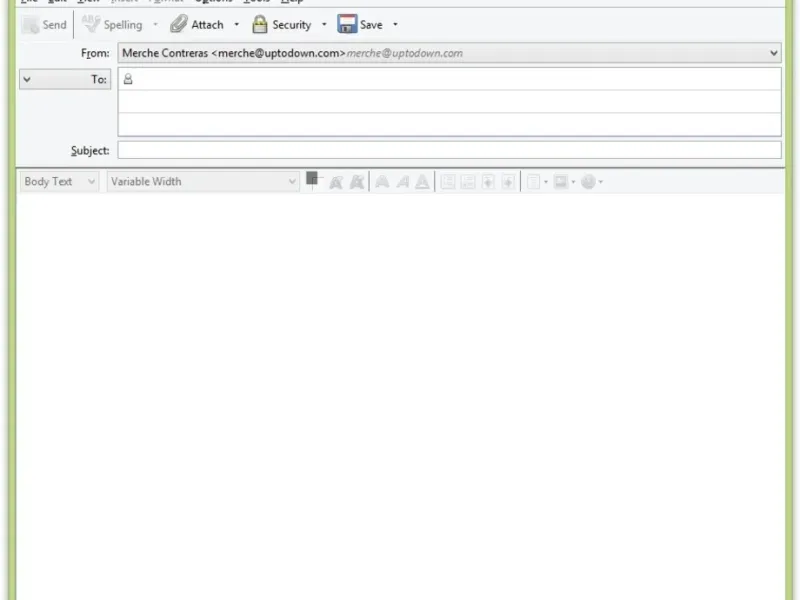Expand the Attach dropdown arrow
The image size is (800, 600).
coord(236,24)
